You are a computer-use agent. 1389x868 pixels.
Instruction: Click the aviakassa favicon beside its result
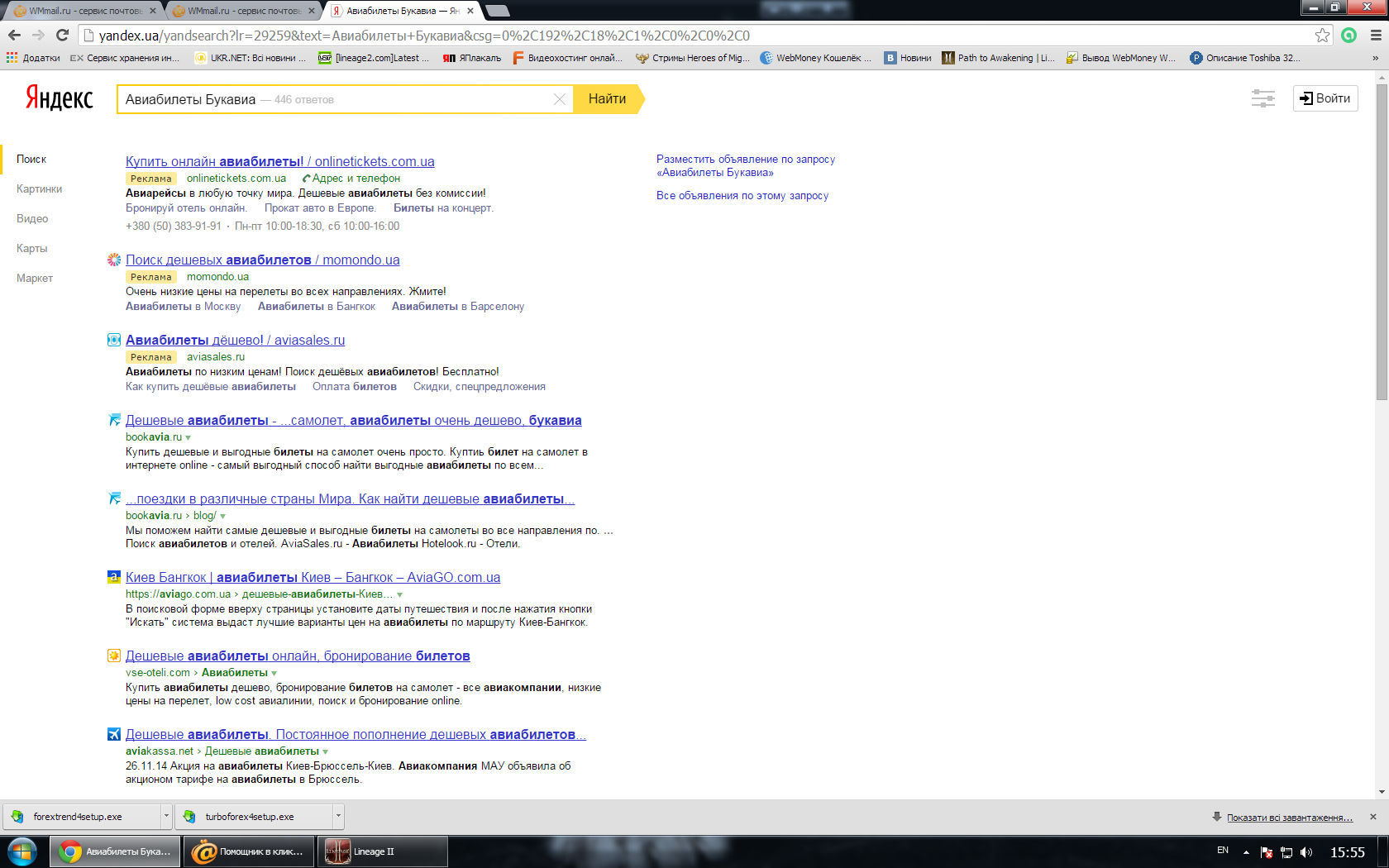(114, 734)
